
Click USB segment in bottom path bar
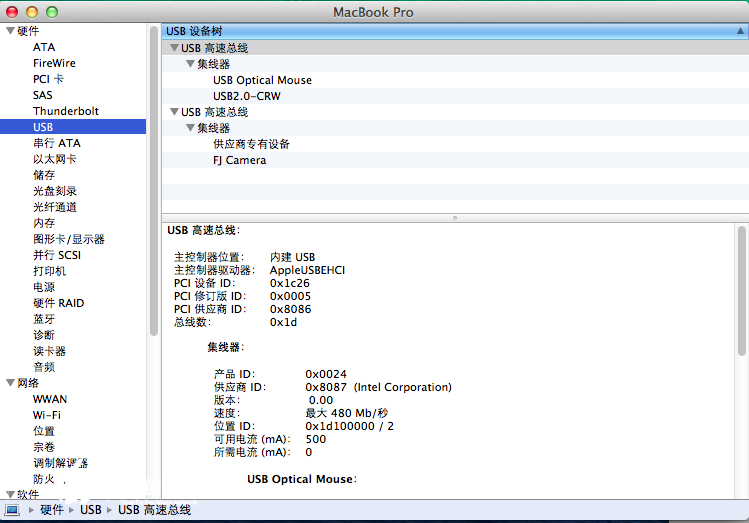pos(91,510)
